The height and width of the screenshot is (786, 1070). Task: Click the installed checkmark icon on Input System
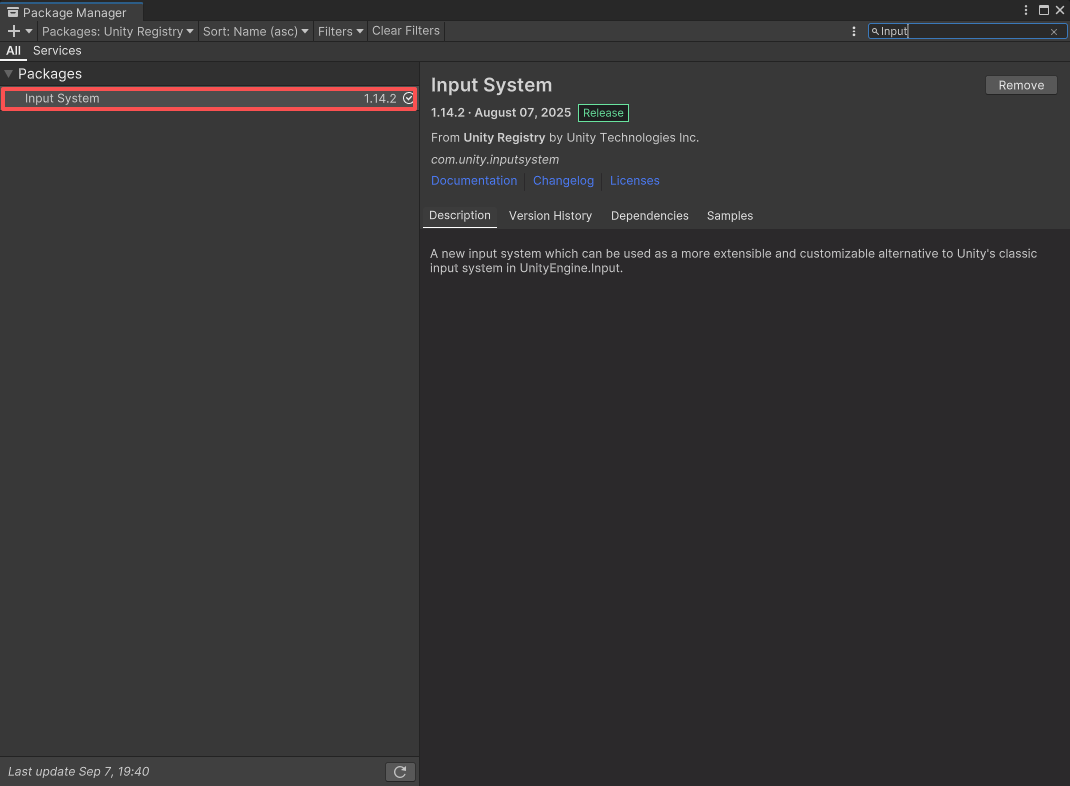(x=408, y=98)
